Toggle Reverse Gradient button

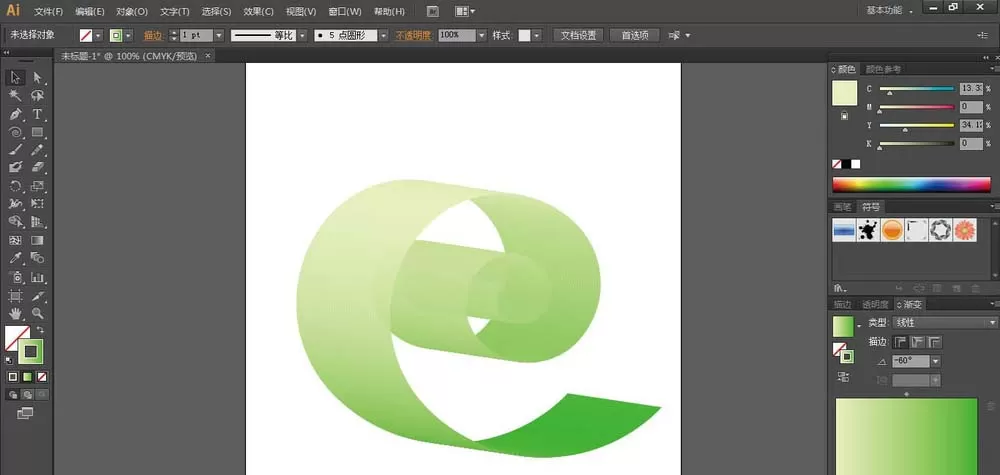[x=844, y=377]
